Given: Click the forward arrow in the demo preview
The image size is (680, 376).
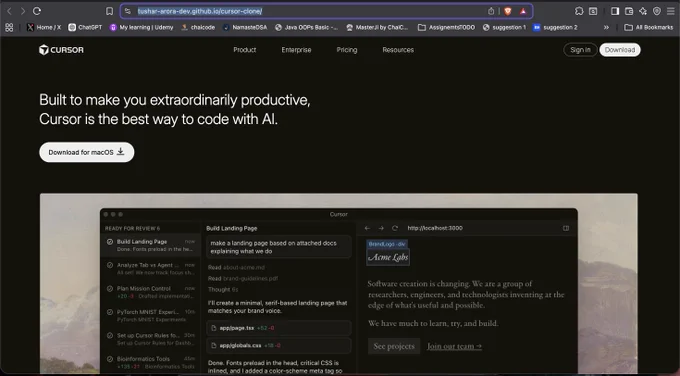Looking at the screenshot, I should pos(381,228).
